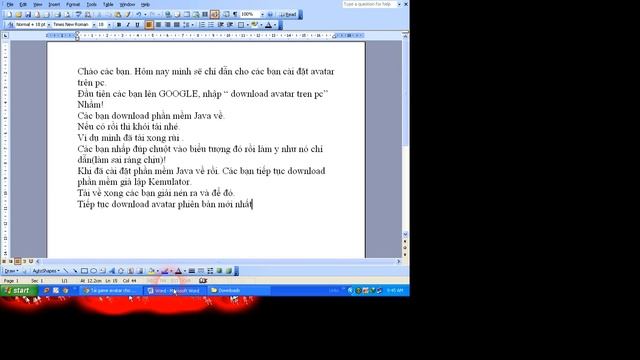This screenshot has height=360, width=640.
Task: Toggle underline formatting
Action: (138, 25)
